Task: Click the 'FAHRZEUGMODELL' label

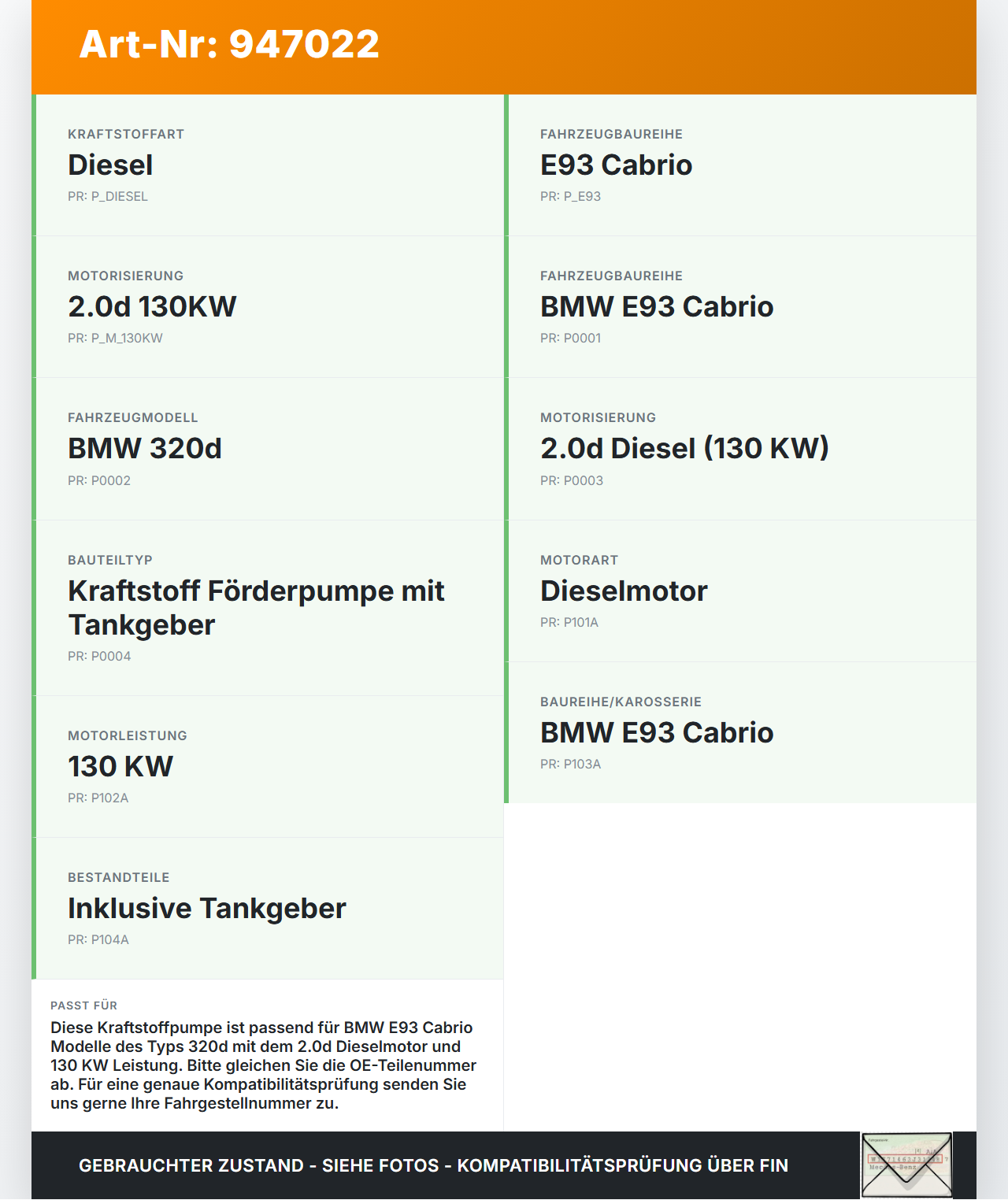Action: coord(133,417)
